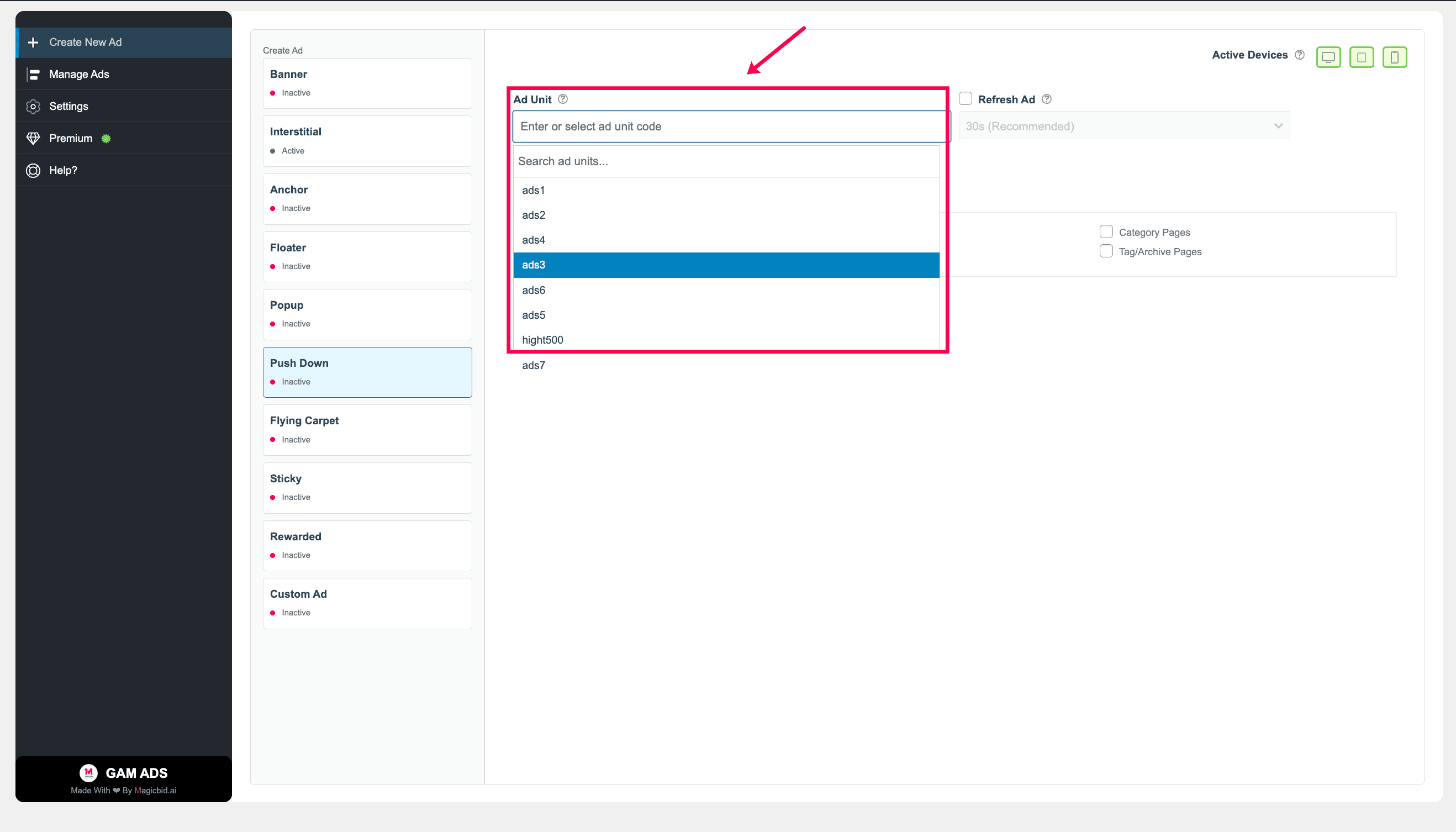Click the Settings gear icon in sidebar
Viewport: 1456px width, 832px height.
click(x=33, y=106)
